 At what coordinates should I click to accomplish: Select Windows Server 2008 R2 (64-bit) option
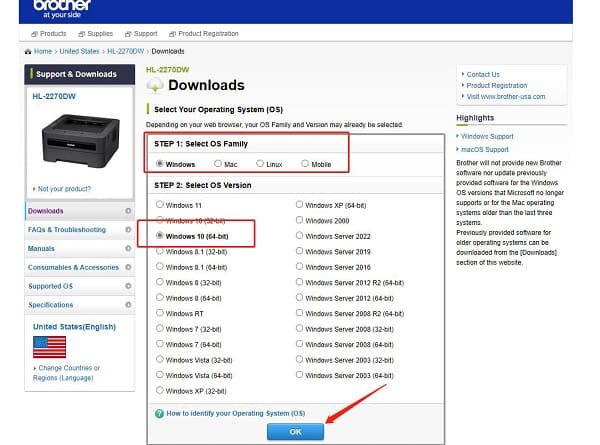pos(299,313)
